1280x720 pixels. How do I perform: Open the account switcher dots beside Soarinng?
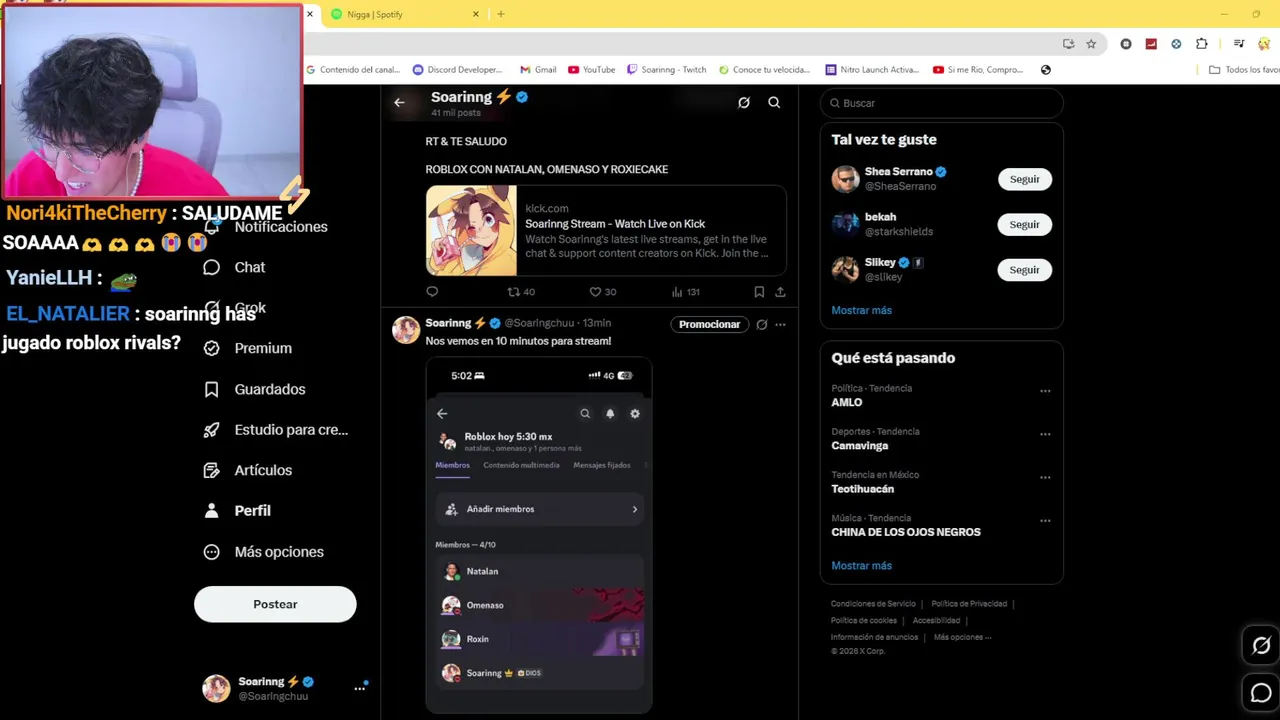click(359, 688)
